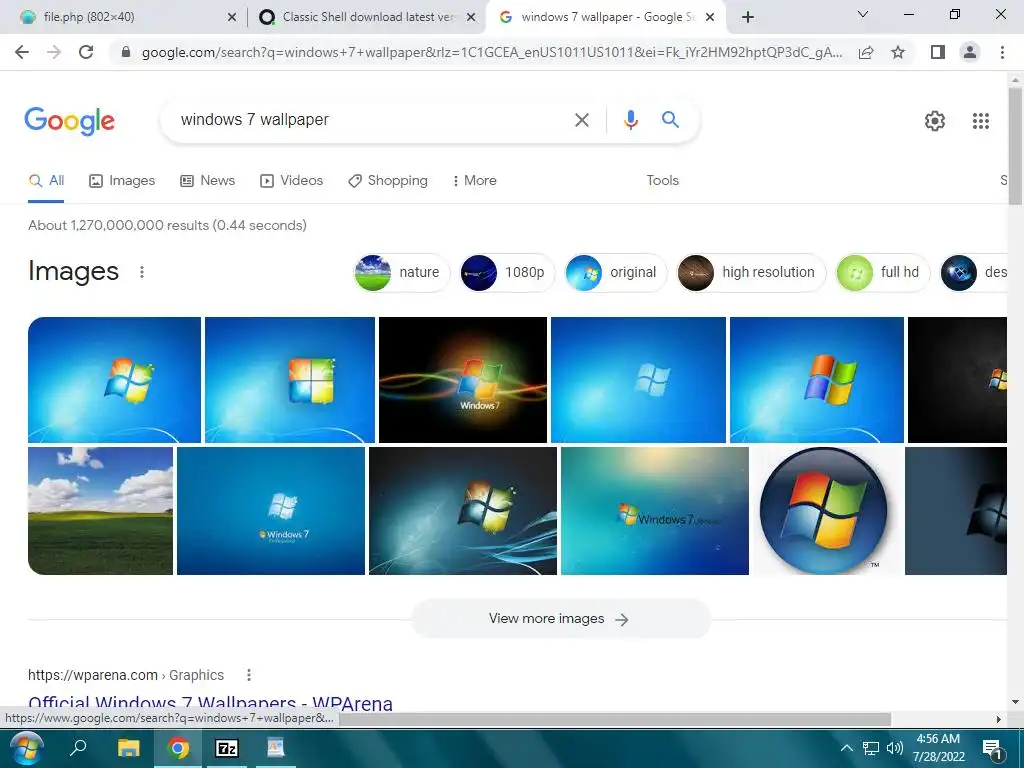
Task: Open the tab search dropdown arrow
Action: pyautogui.click(x=863, y=14)
